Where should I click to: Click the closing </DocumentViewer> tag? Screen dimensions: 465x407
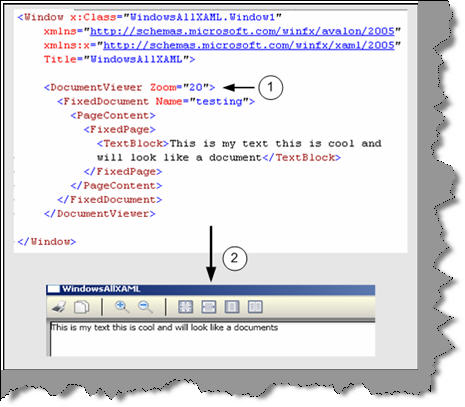click(x=100, y=213)
